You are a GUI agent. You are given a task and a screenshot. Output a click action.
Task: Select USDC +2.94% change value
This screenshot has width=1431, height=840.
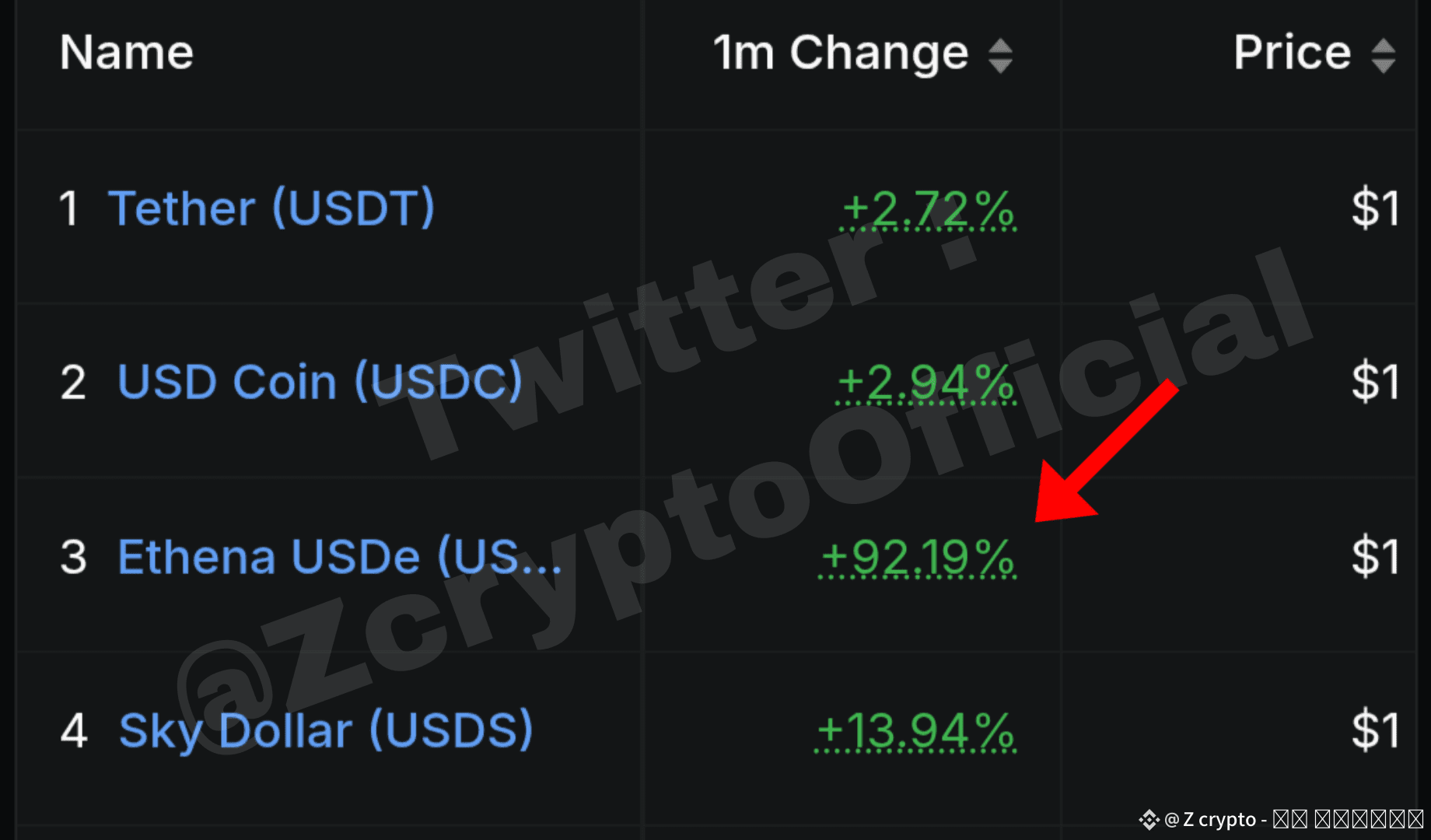[926, 383]
